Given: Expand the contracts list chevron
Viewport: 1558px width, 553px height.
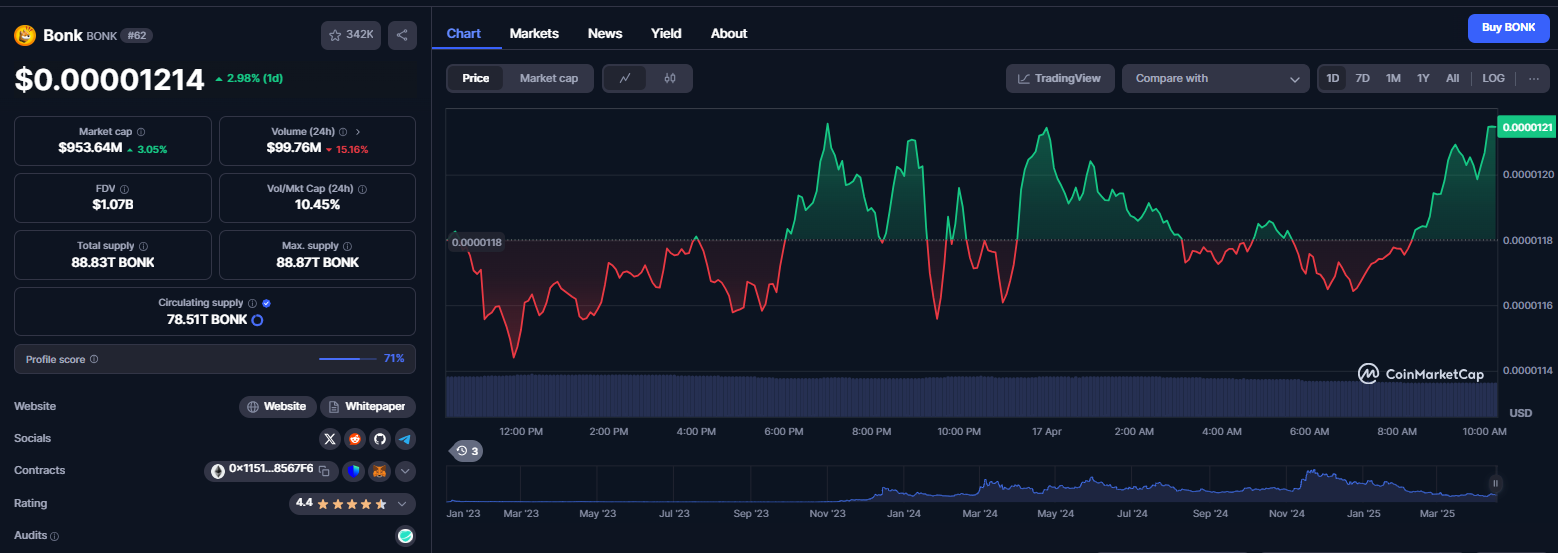Looking at the screenshot, I should tap(405, 471).
